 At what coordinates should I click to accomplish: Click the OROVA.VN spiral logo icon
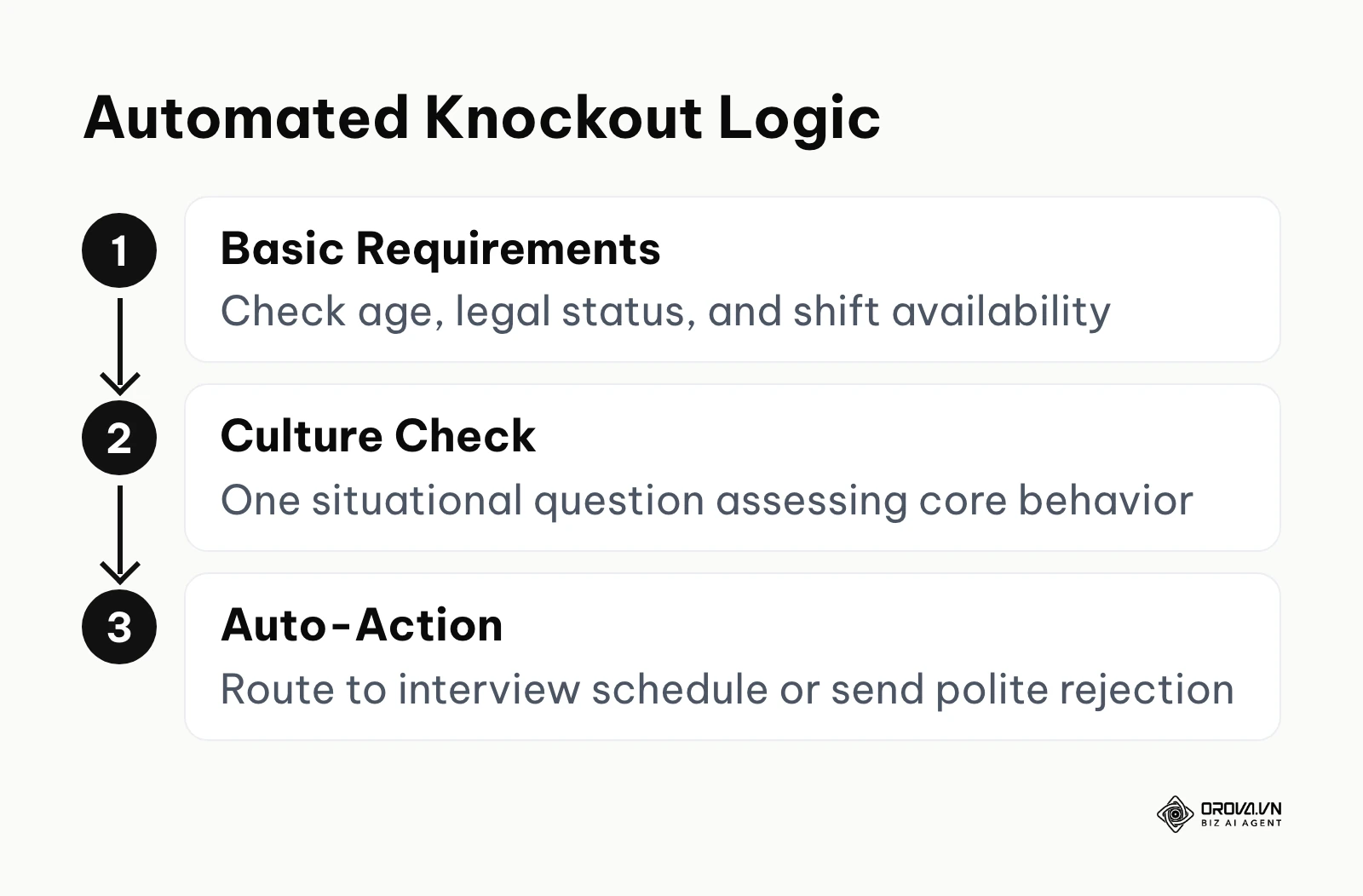1175,814
